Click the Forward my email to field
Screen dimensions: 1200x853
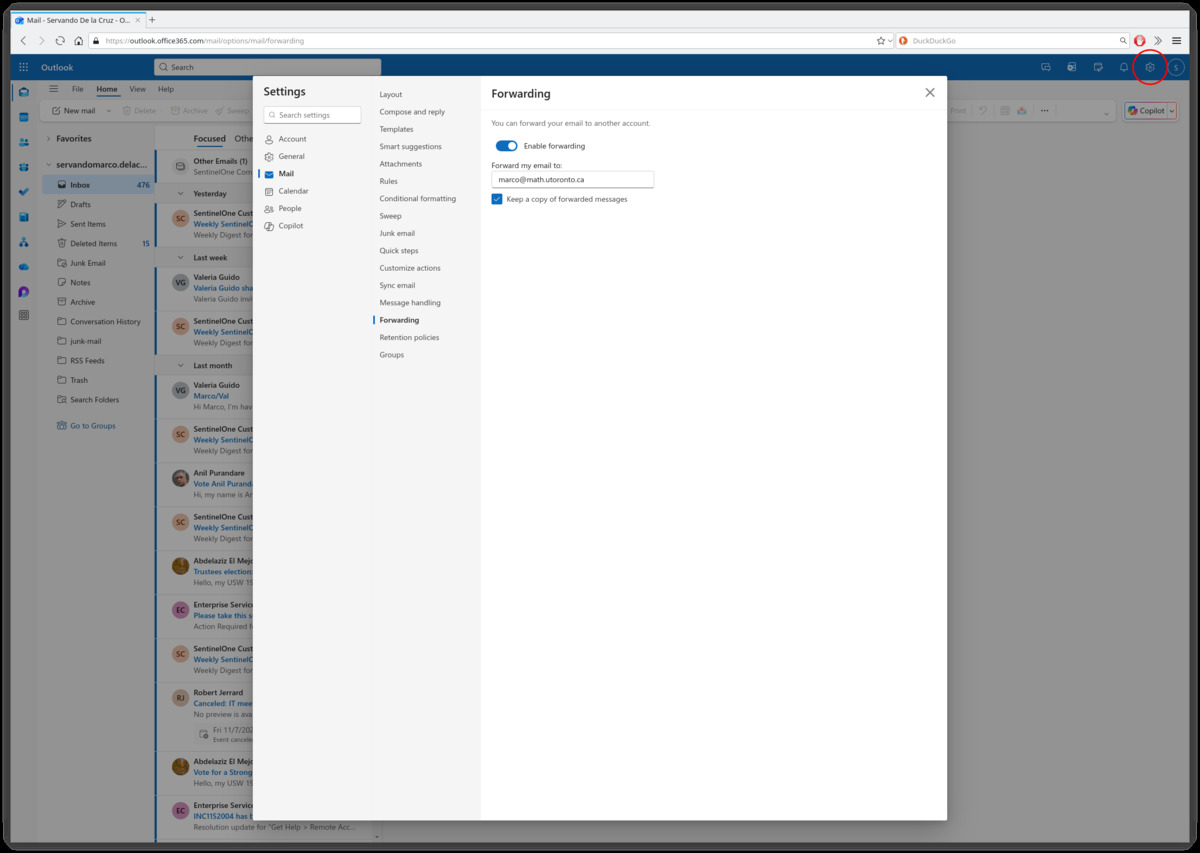tap(572, 180)
